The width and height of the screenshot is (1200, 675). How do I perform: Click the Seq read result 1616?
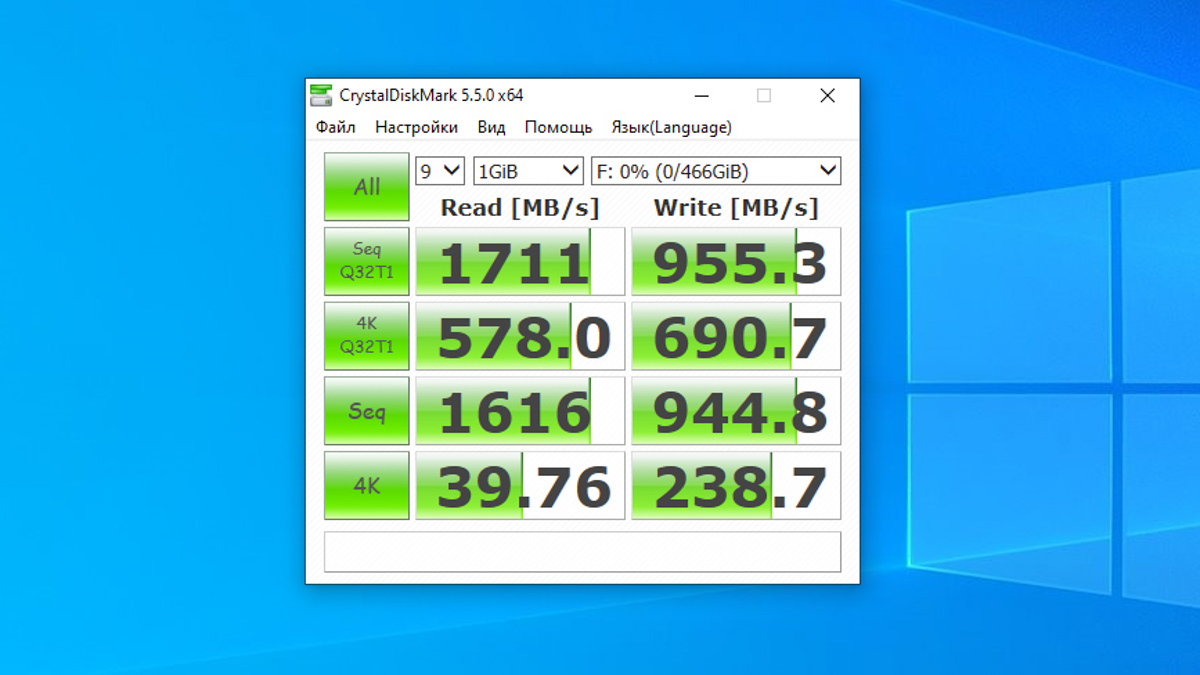click(520, 411)
